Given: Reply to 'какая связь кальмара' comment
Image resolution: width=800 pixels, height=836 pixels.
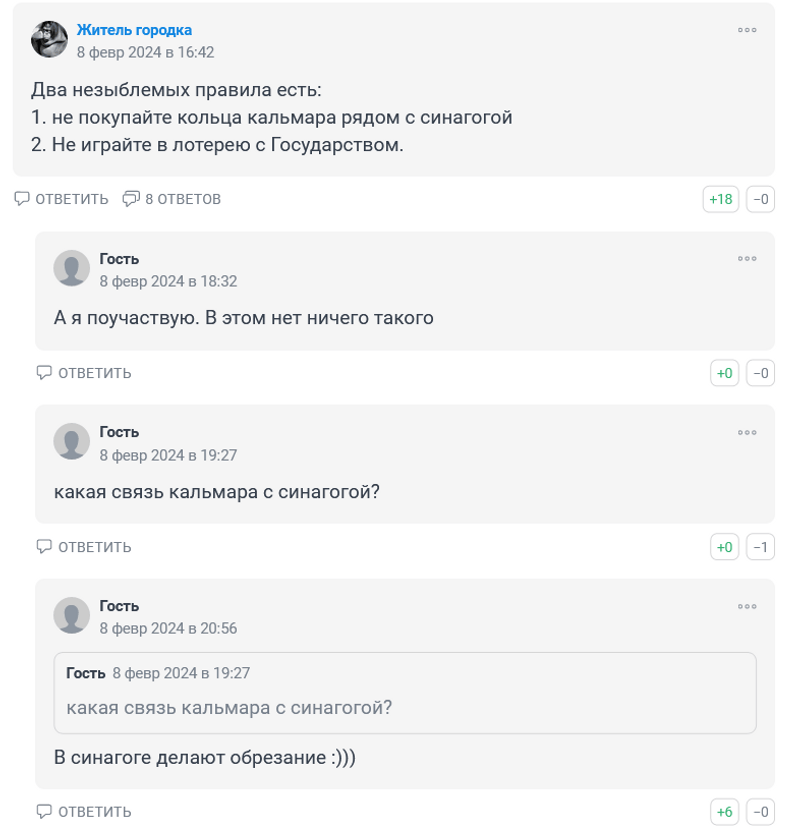Looking at the screenshot, I should click(x=84, y=547).
